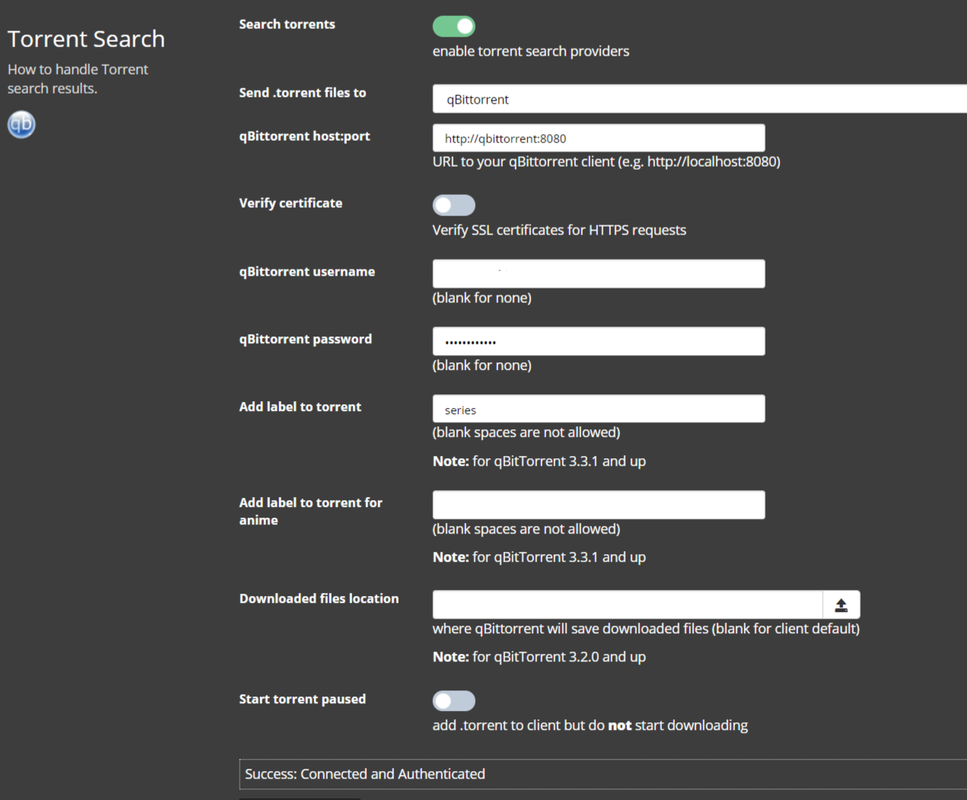This screenshot has height=800, width=967.
Task: Select the Add label to torrent field
Action: (599, 409)
